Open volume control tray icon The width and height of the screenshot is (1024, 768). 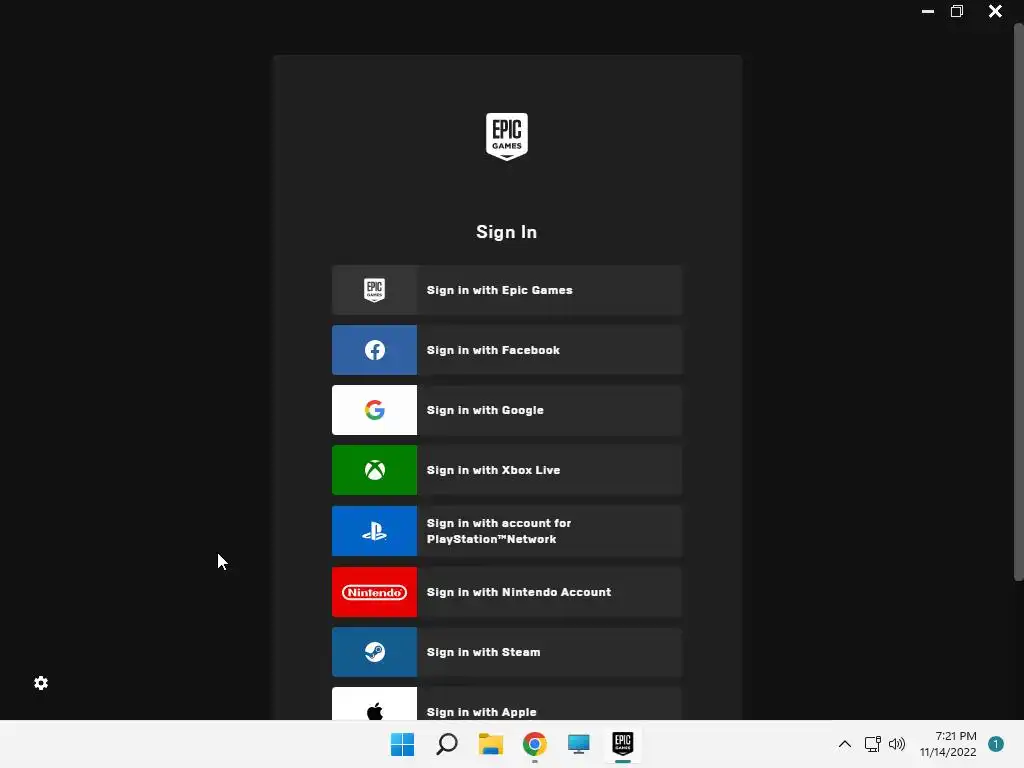pos(897,744)
